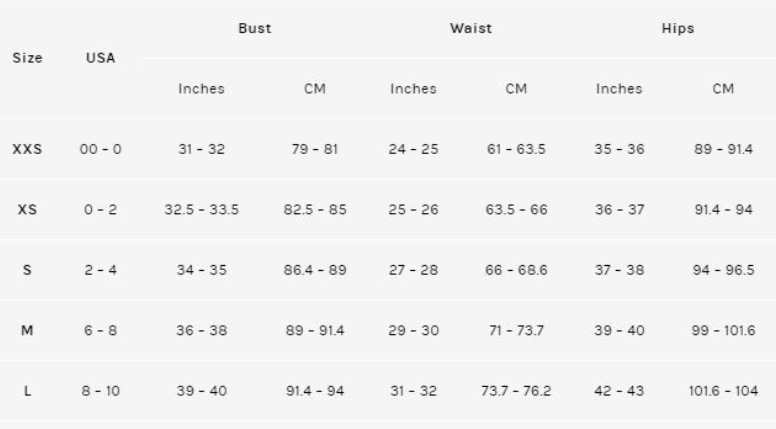Select bust CM 86.4 - 89 cell
776x429 pixels.
click(315, 270)
